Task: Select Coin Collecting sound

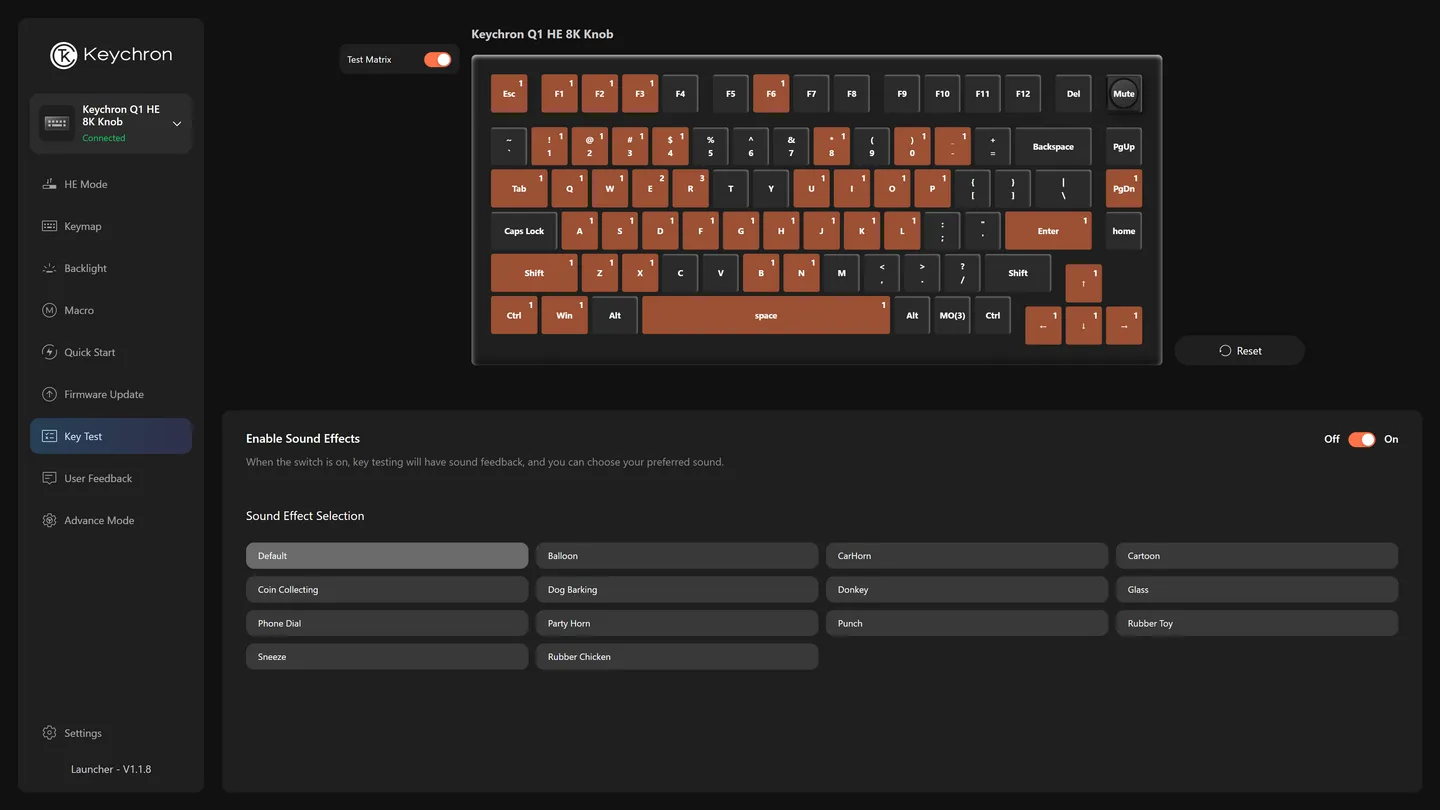Action: pos(387,590)
